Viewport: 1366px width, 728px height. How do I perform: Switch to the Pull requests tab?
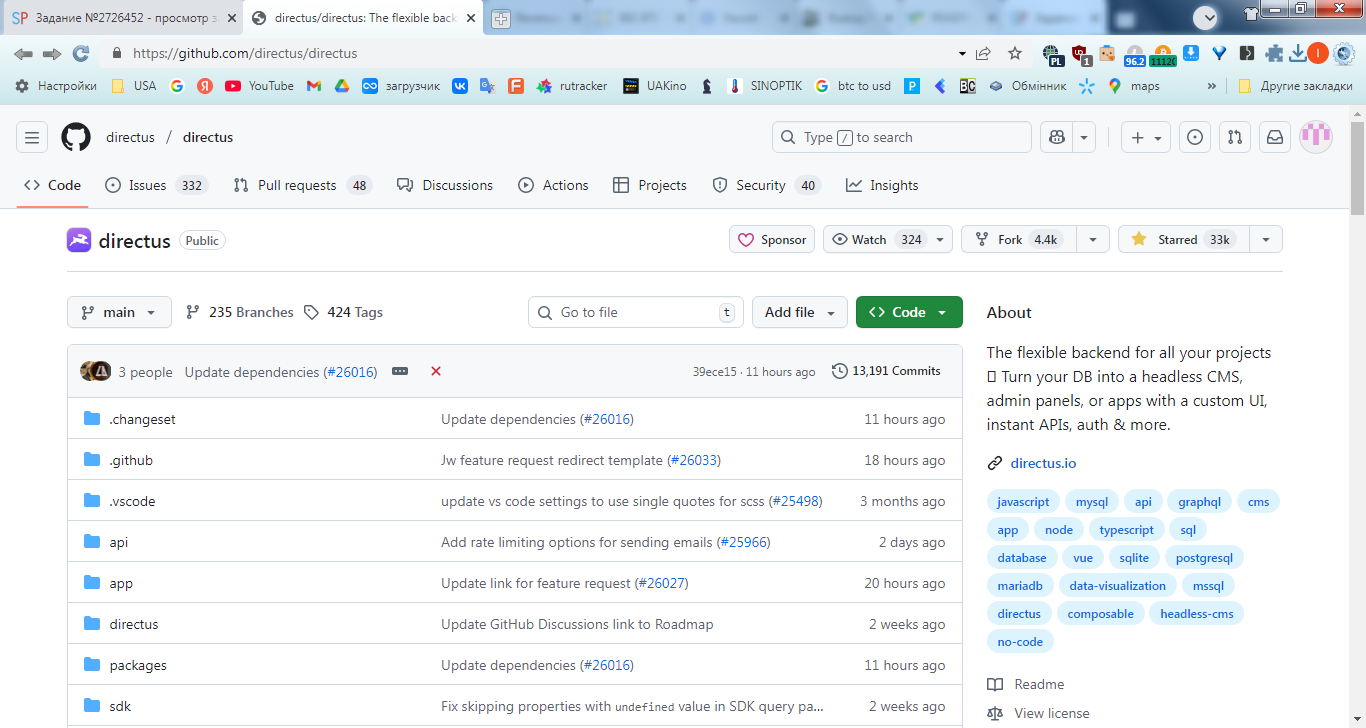[302, 185]
